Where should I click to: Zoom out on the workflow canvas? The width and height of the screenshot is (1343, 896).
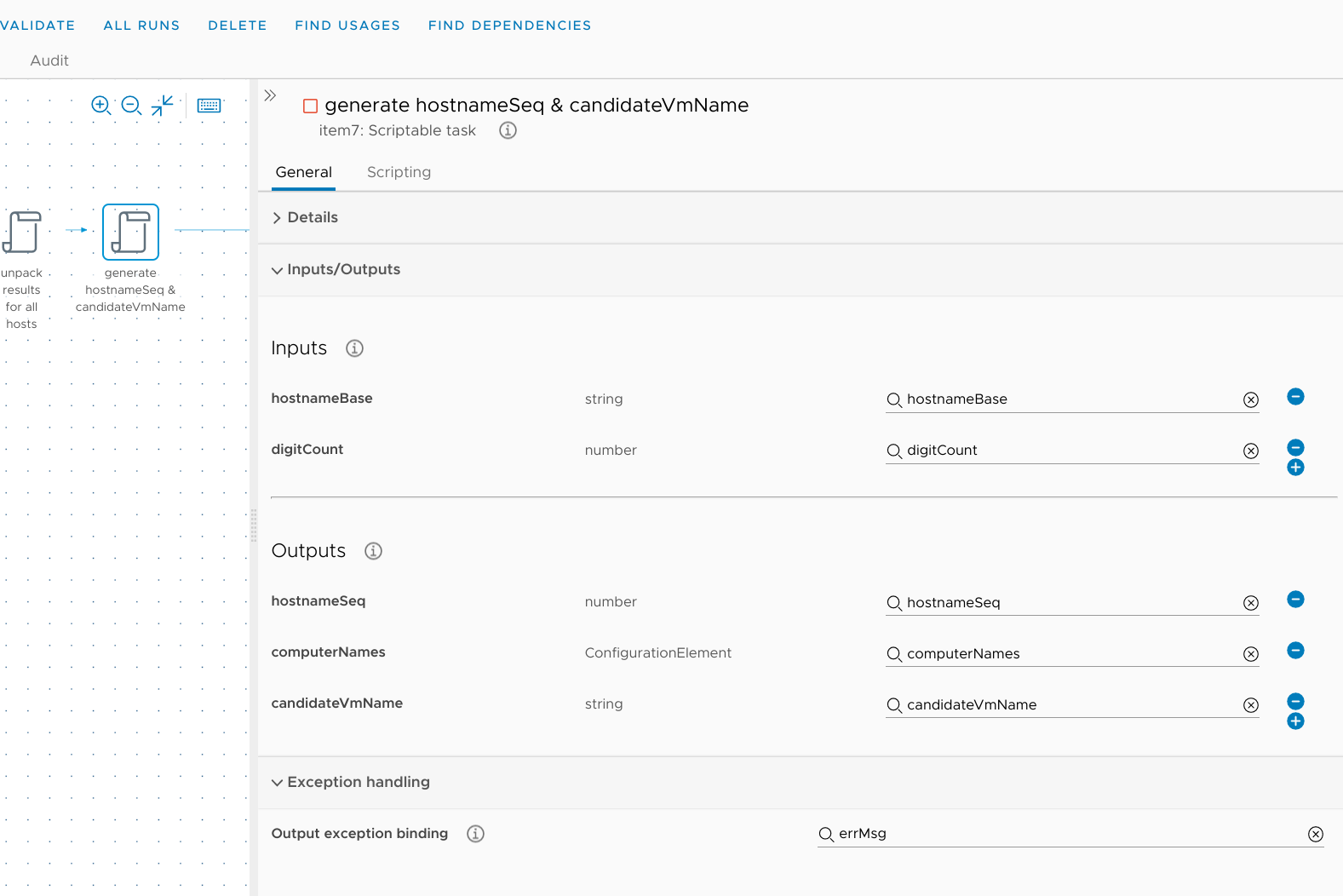(x=132, y=106)
